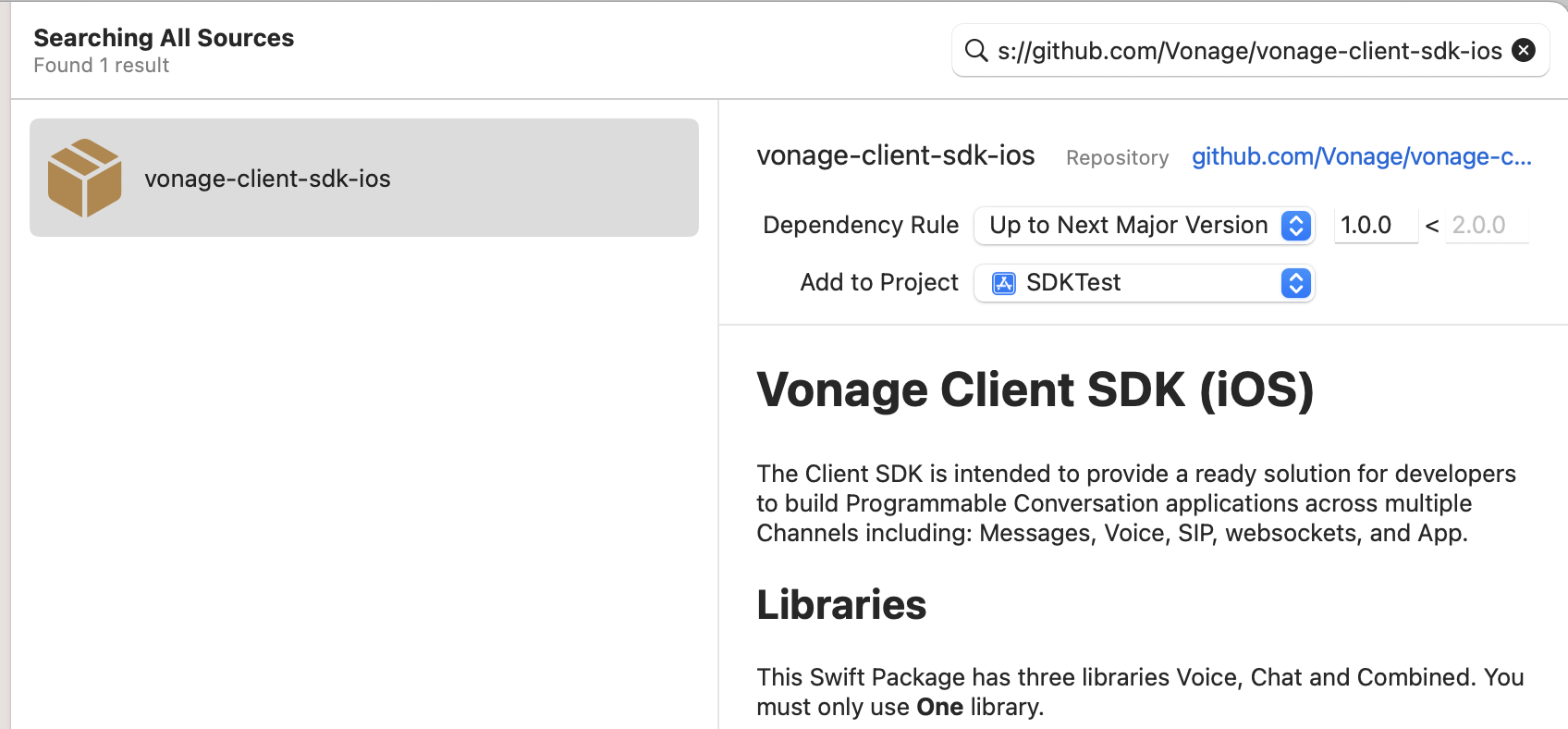Image resolution: width=1568 pixels, height=729 pixels.
Task: Click the search magnifying glass icon
Action: tap(977, 51)
